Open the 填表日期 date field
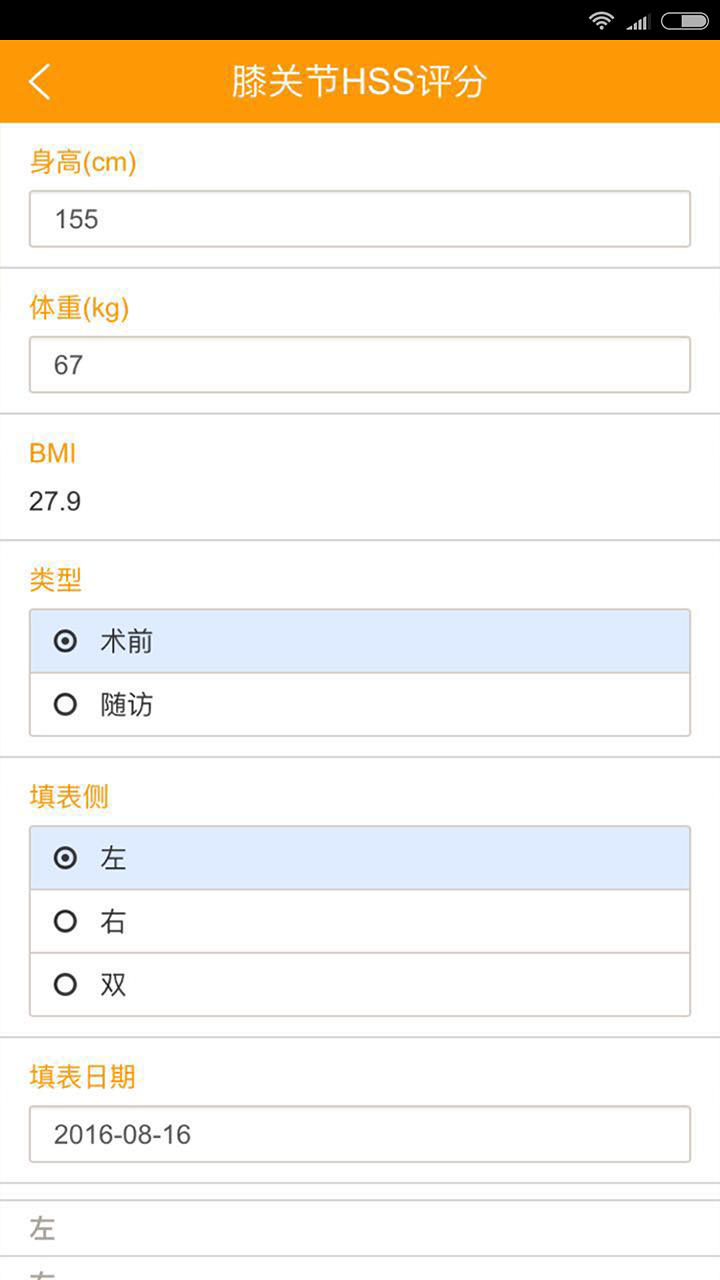Viewport: 720px width, 1280px height. coord(360,1135)
